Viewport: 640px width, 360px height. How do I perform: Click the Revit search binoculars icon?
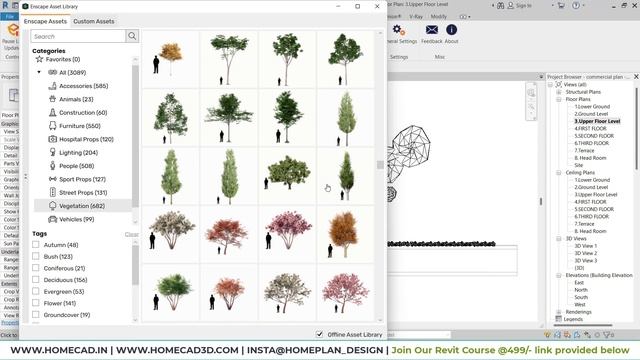[500, 6]
